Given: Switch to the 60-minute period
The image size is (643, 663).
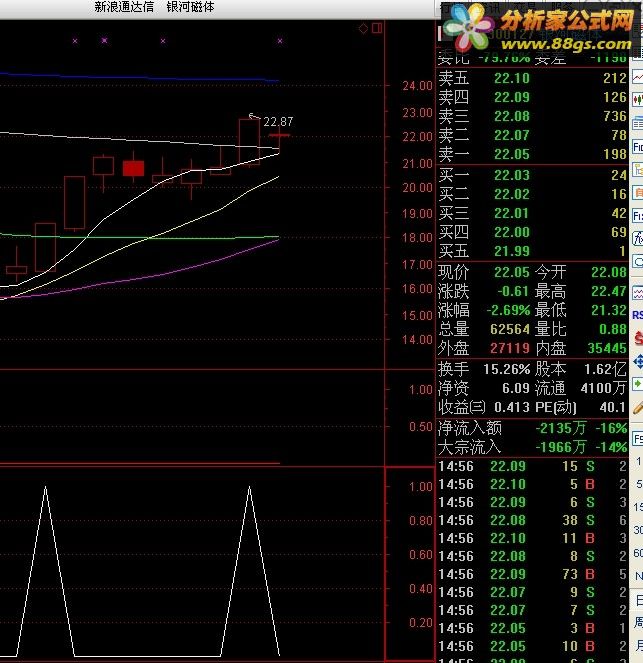Looking at the screenshot, I should [638, 553].
